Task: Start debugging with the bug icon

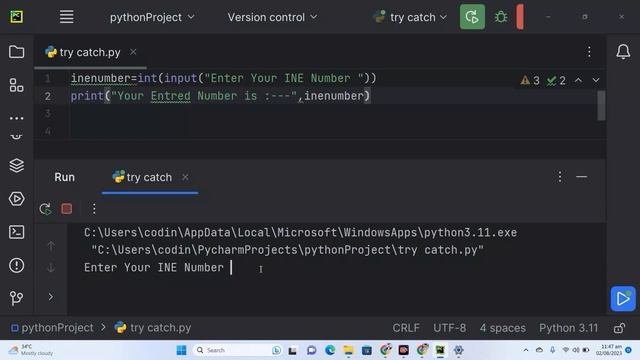Action: [501, 17]
